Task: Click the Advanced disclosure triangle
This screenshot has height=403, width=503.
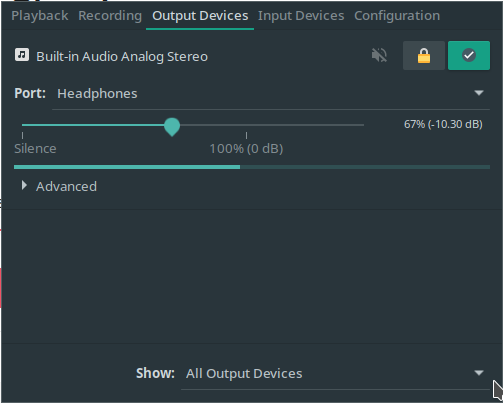Action: coord(24,186)
